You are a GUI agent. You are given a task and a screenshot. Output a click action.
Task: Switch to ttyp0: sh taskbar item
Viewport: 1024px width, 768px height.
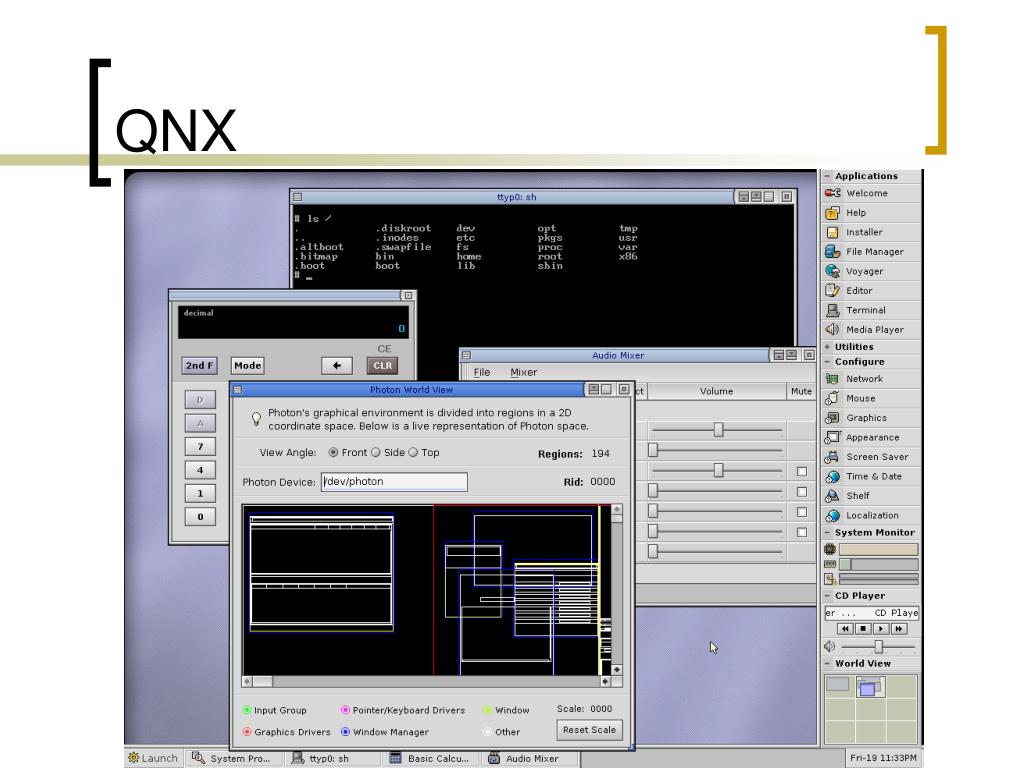pos(333,758)
